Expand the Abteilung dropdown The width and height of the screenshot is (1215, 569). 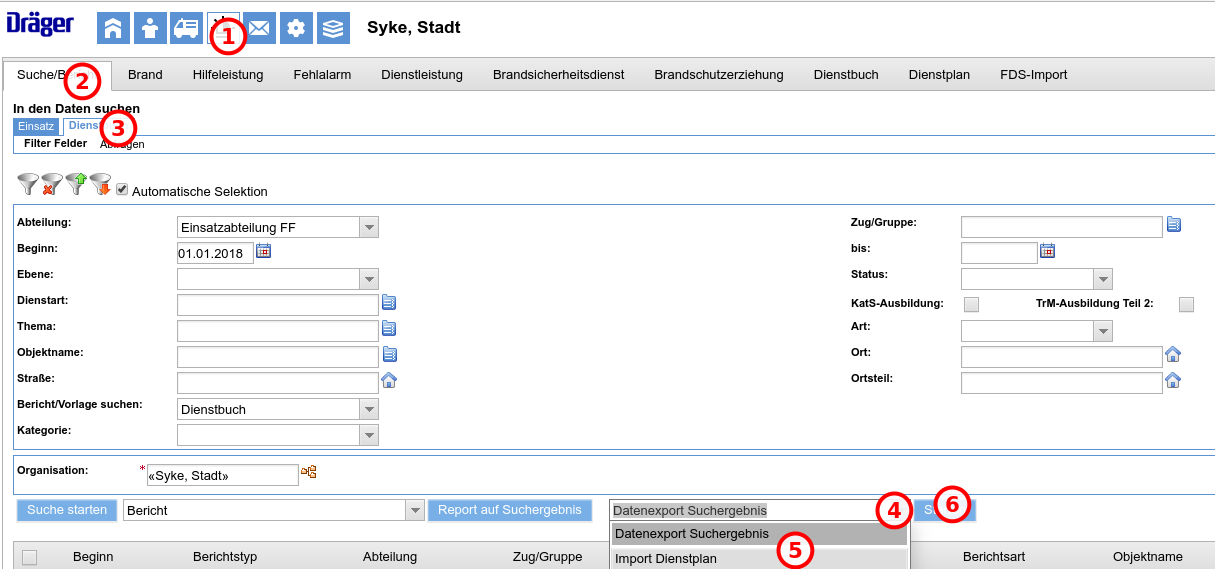pyautogui.click(x=369, y=227)
